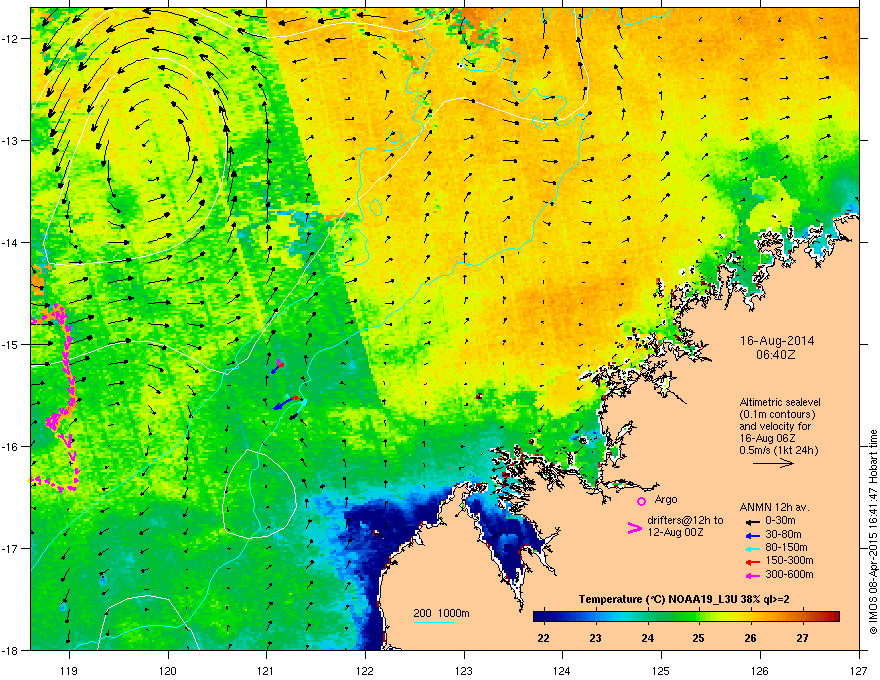Click the latitude axis label -12
Viewport: 880px width, 680px height.
pyautogui.click(x=10, y=39)
